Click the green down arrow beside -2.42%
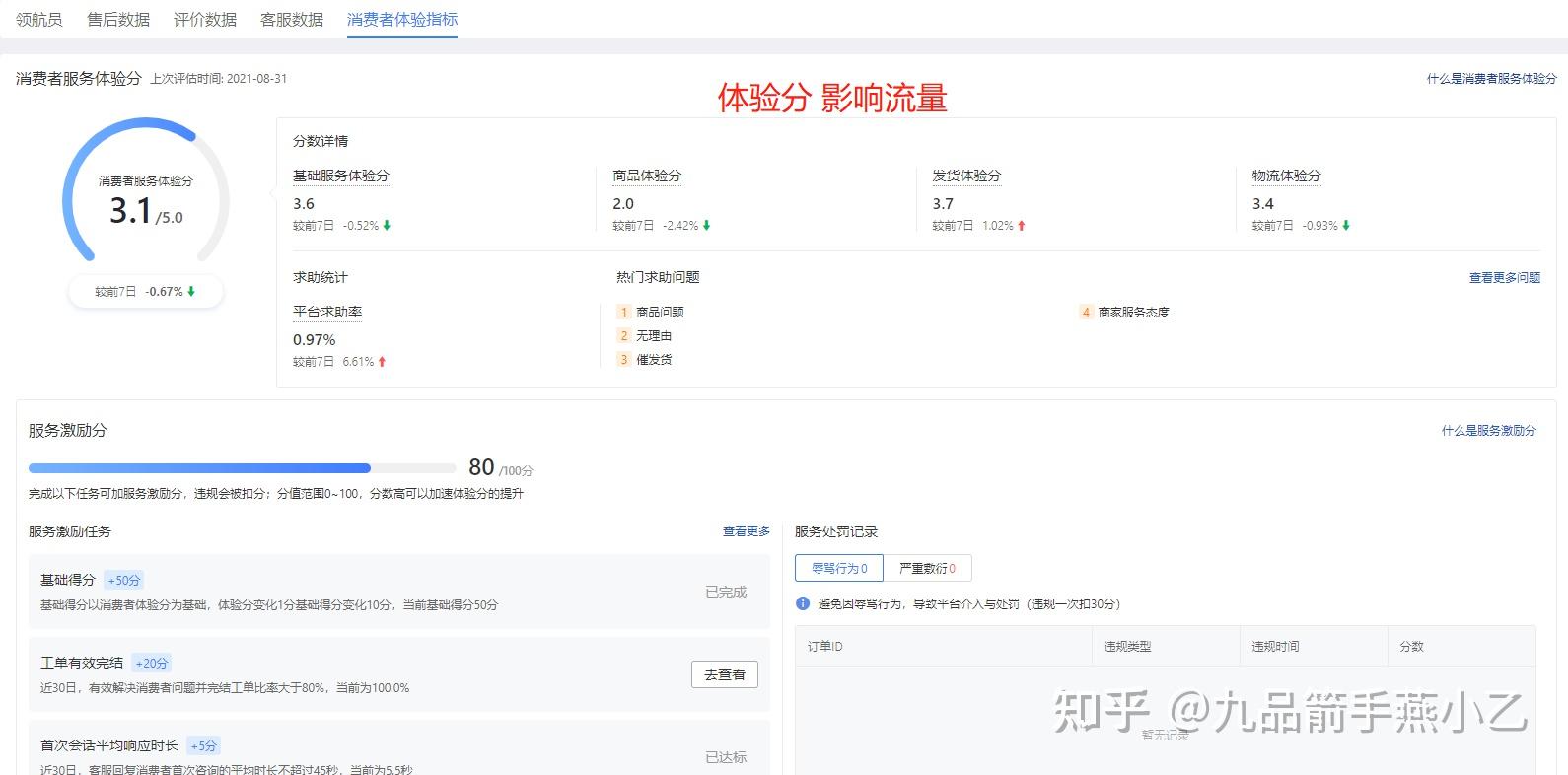1568x775 pixels. [x=706, y=226]
